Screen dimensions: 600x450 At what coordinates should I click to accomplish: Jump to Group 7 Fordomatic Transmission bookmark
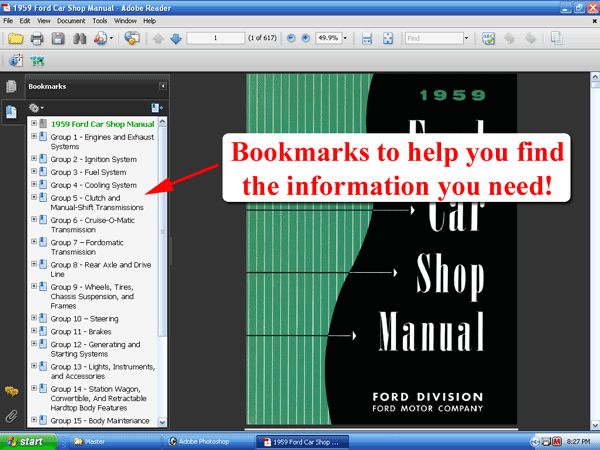tap(87, 247)
